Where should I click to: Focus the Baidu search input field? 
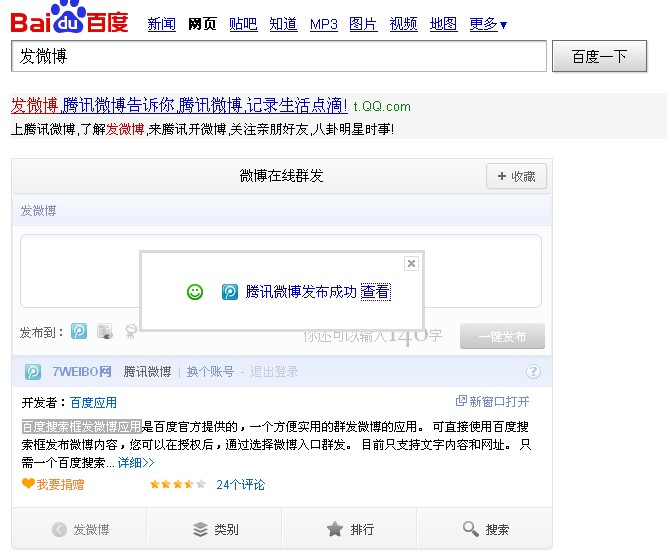point(279,56)
